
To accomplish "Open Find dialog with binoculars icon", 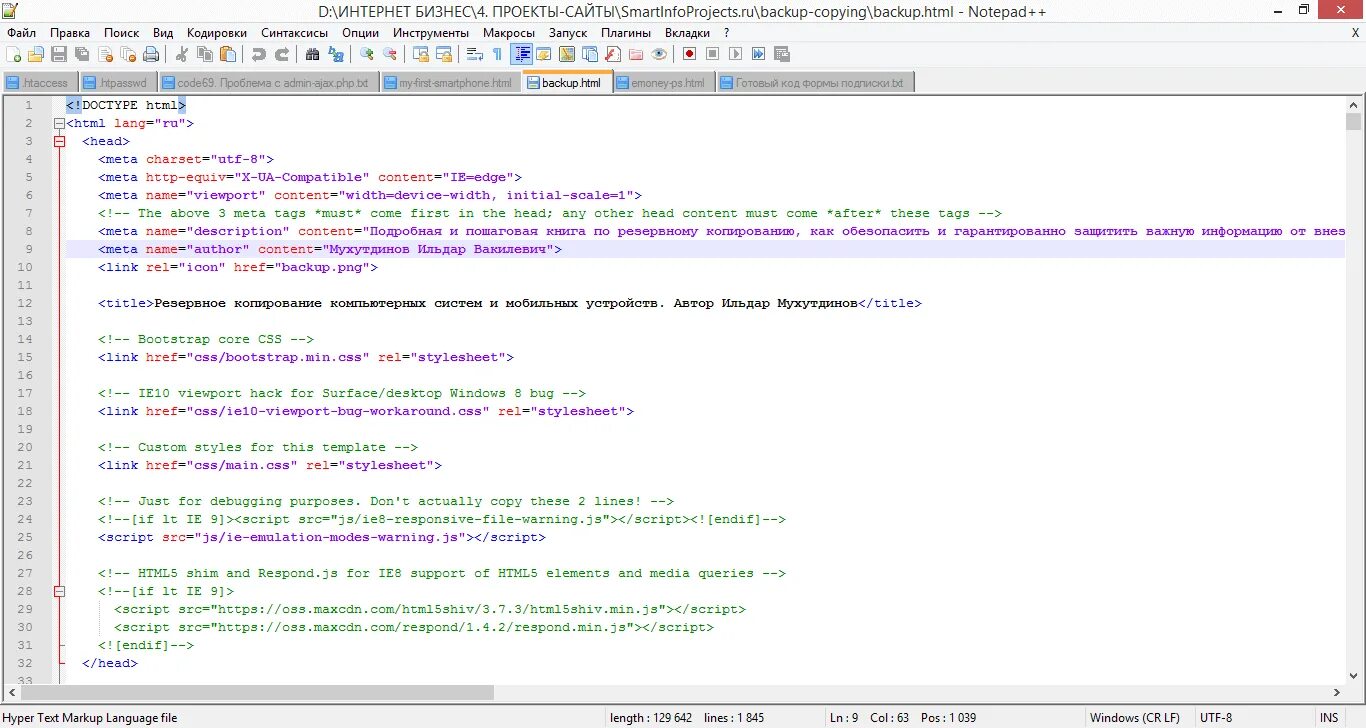I will tap(312, 54).
